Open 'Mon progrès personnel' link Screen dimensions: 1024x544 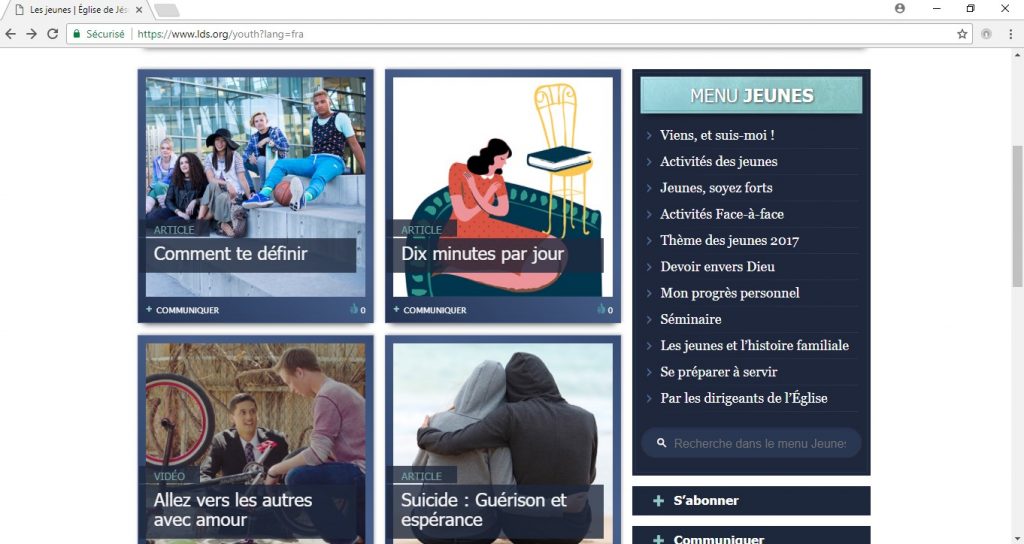click(x=729, y=293)
